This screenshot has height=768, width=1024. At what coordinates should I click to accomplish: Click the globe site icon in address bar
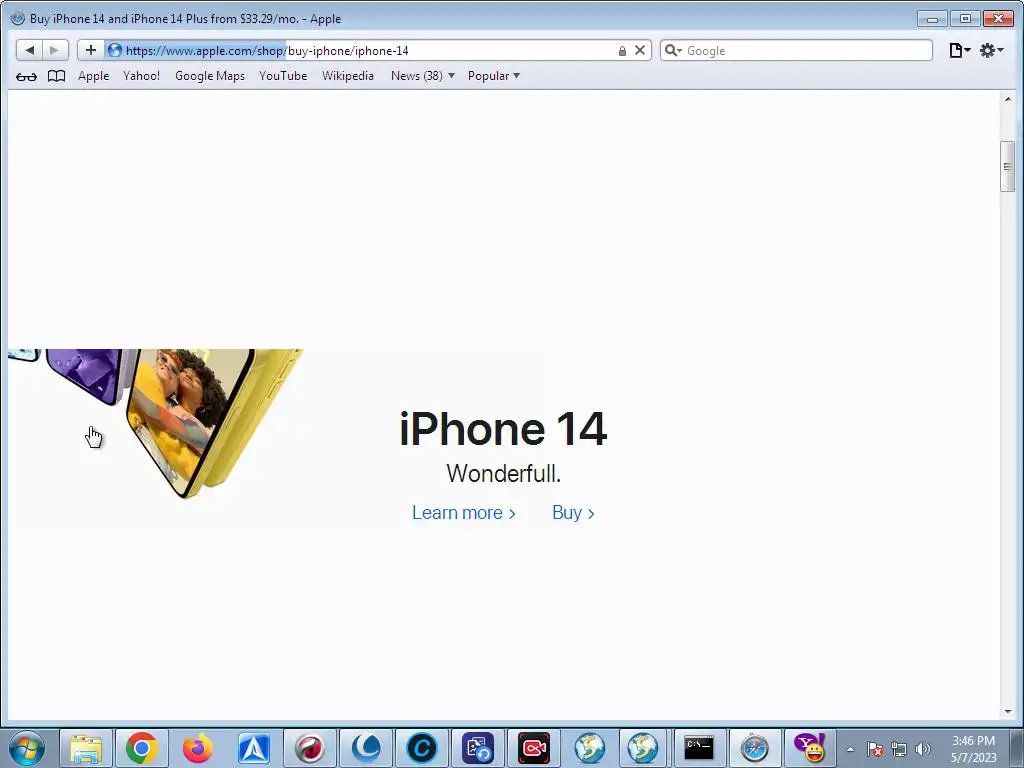point(115,50)
